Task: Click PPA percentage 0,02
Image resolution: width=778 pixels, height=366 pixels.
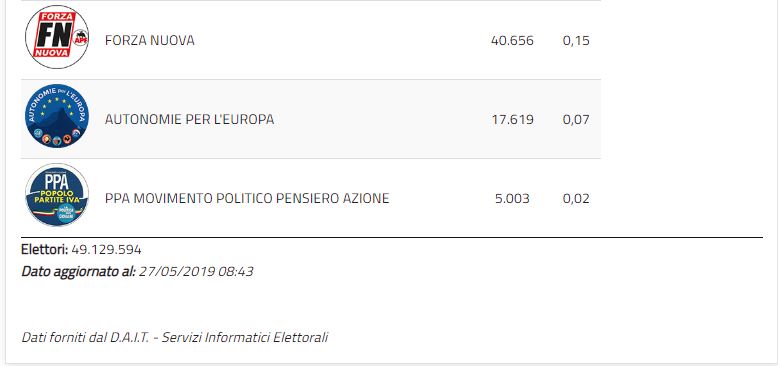Action: pyautogui.click(x=576, y=199)
